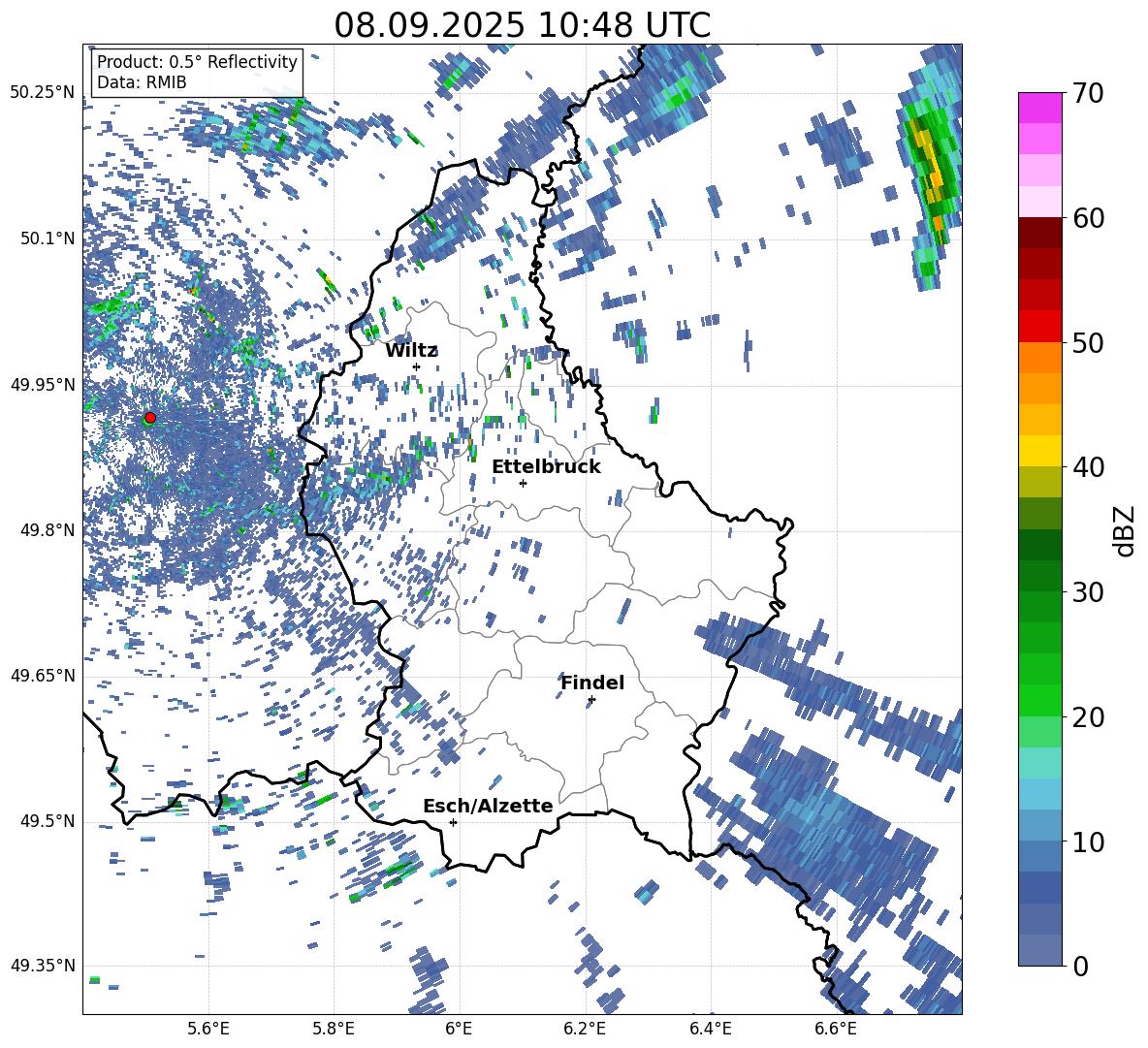Click the orange colorbar swatch below 50

pyautogui.click(x=1039, y=357)
